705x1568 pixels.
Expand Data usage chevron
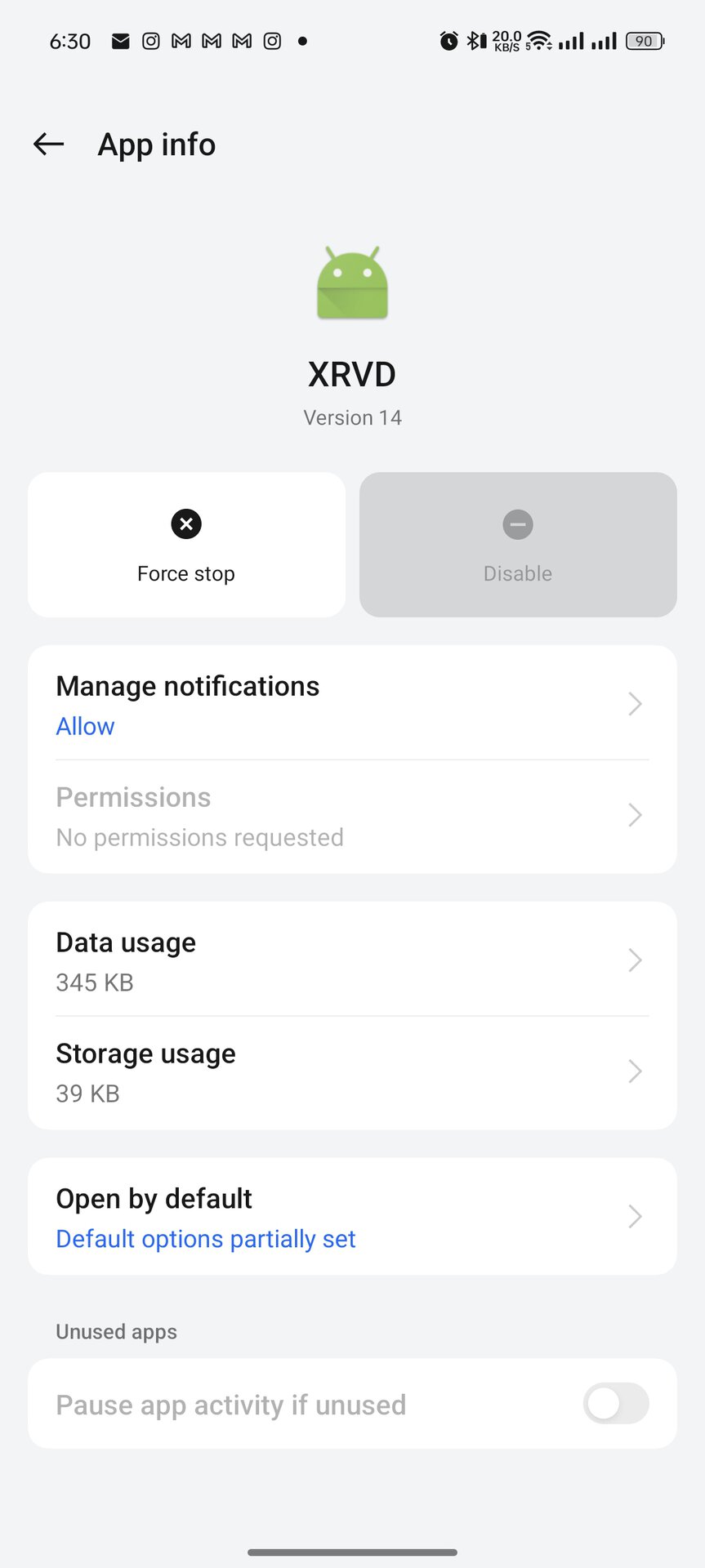pos(635,960)
